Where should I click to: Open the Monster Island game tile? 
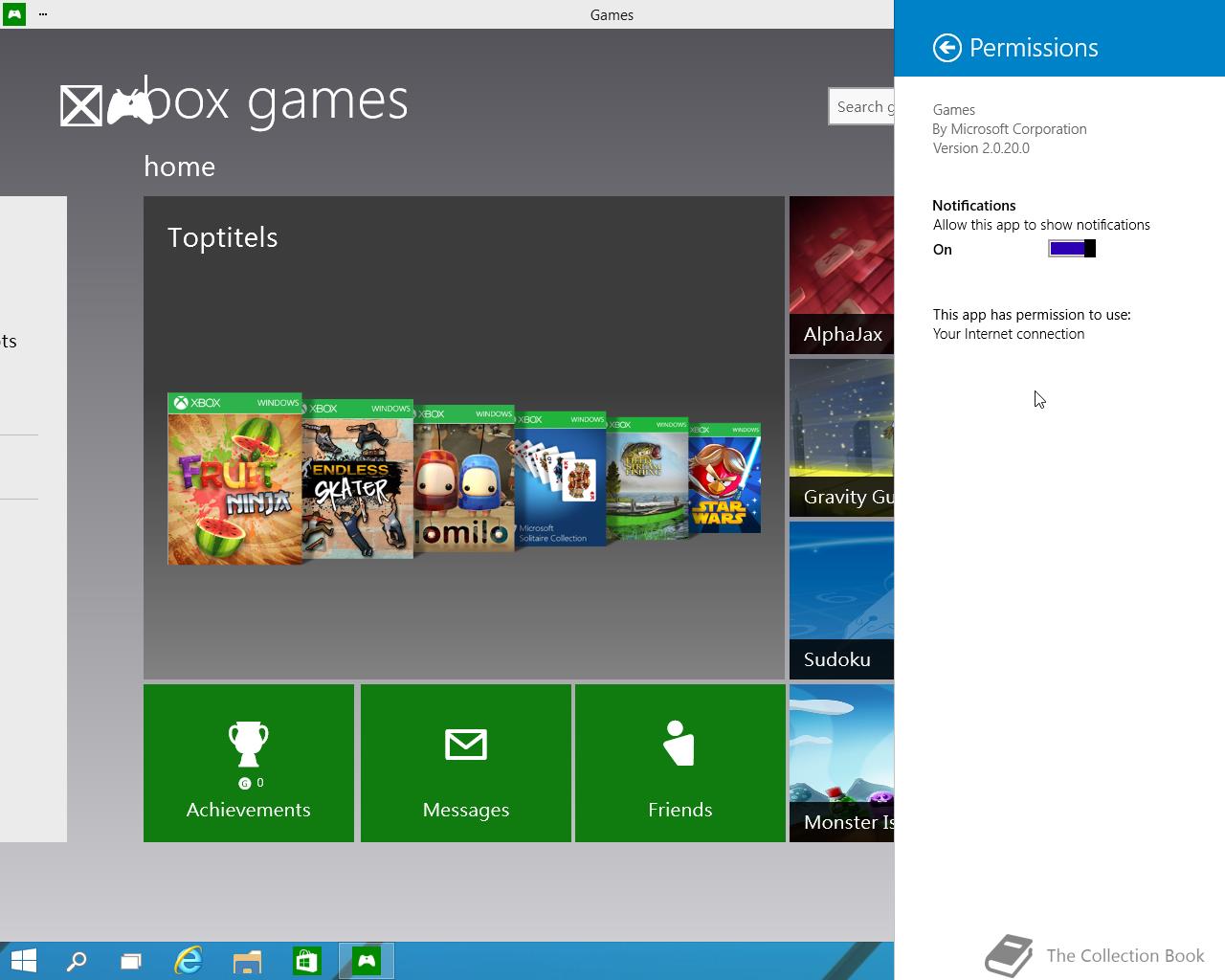pyautogui.click(x=841, y=764)
